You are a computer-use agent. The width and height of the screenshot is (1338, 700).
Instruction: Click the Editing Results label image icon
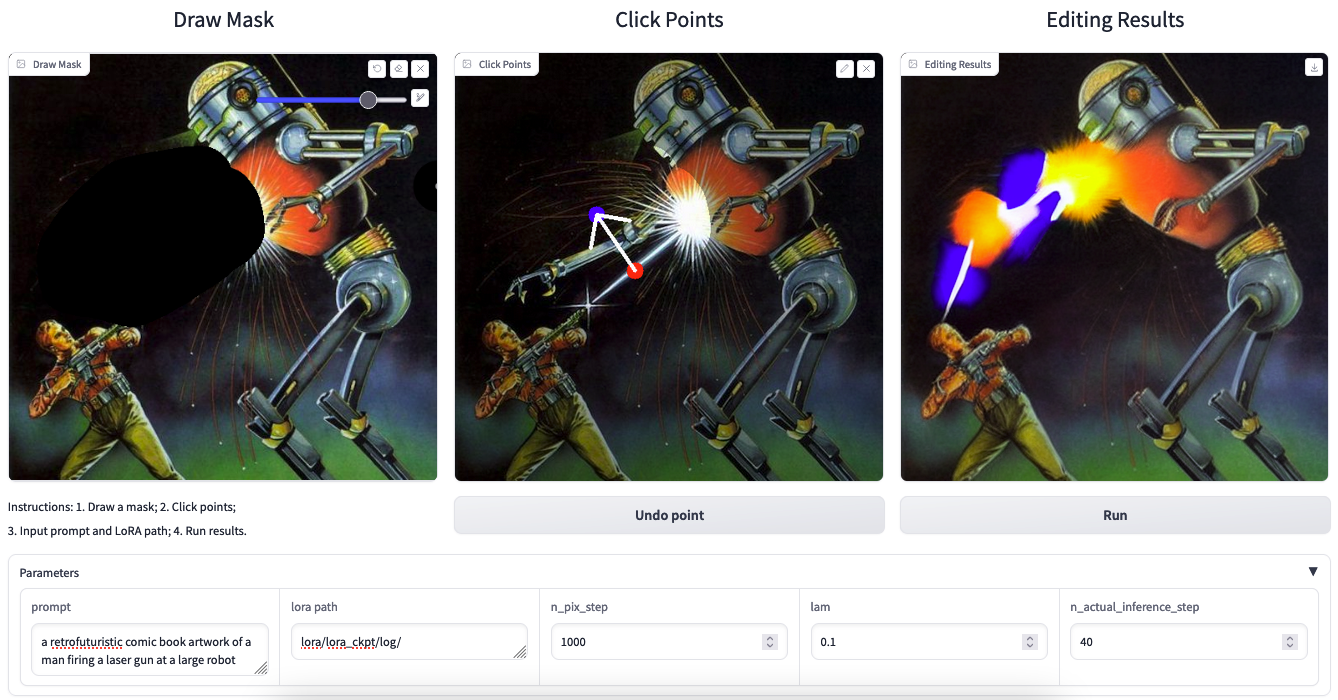pos(913,64)
